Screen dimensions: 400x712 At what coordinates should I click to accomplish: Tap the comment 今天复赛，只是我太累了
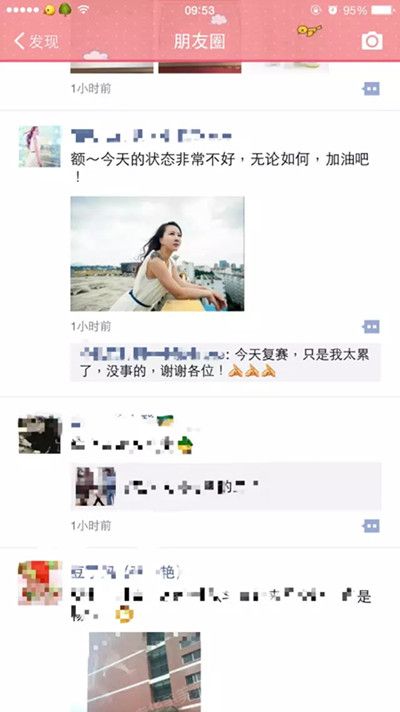coord(225,363)
